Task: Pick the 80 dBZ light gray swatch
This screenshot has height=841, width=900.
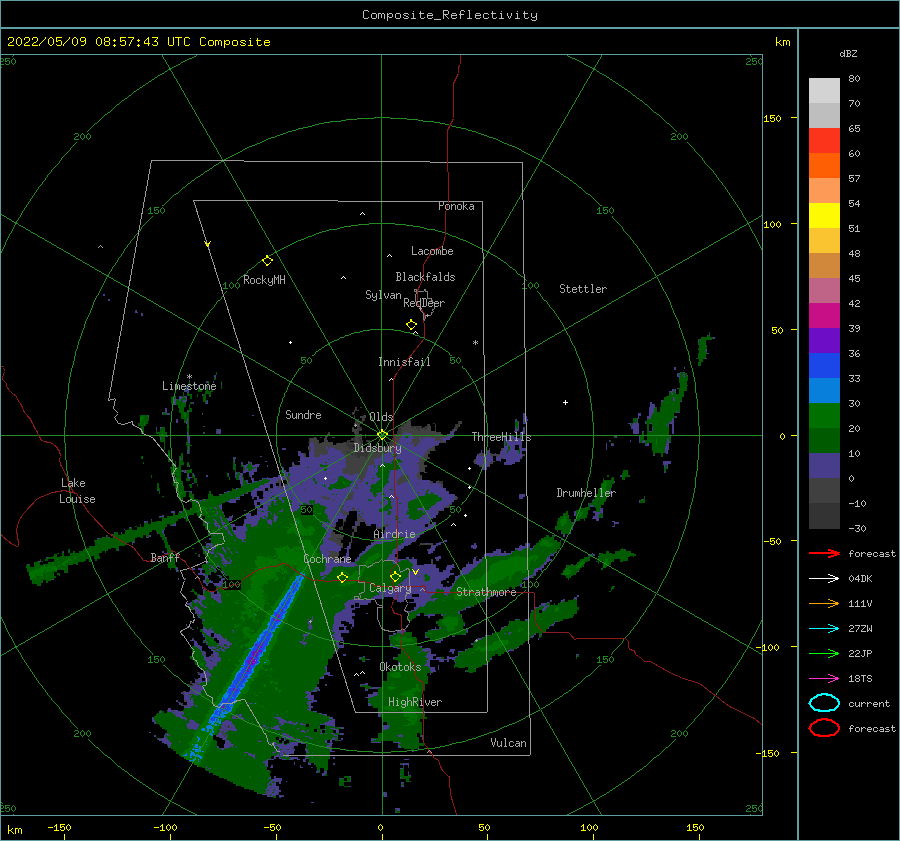Action: tap(824, 90)
